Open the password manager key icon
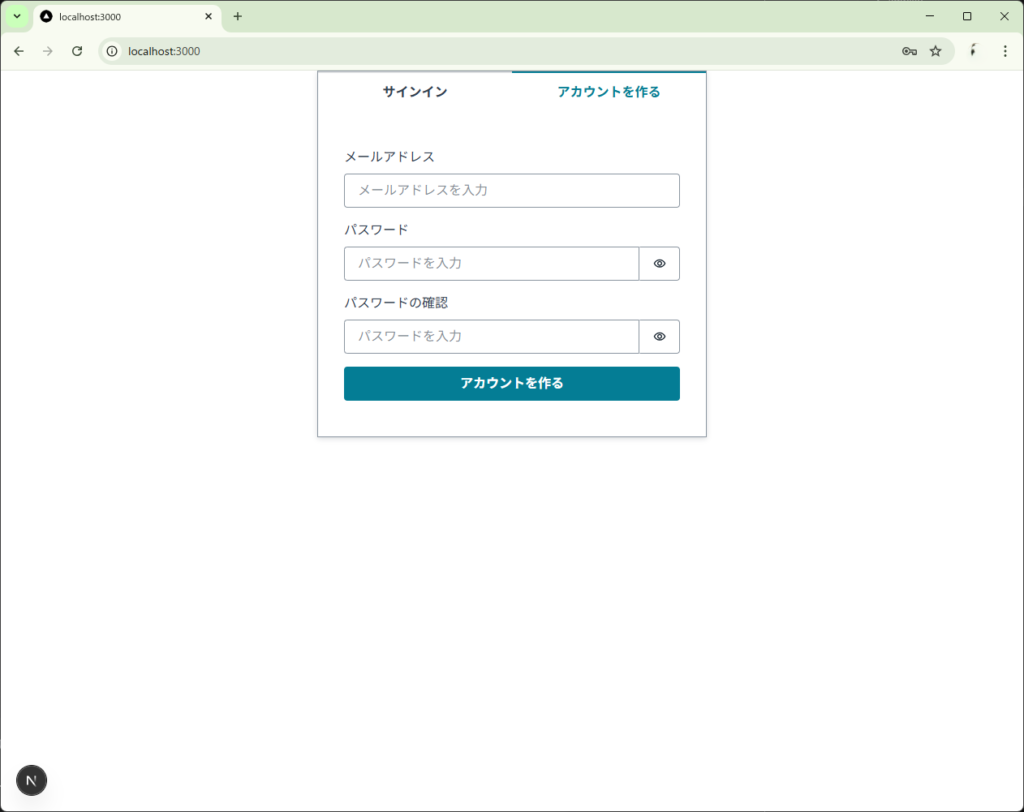The height and width of the screenshot is (812, 1024). (909, 51)
